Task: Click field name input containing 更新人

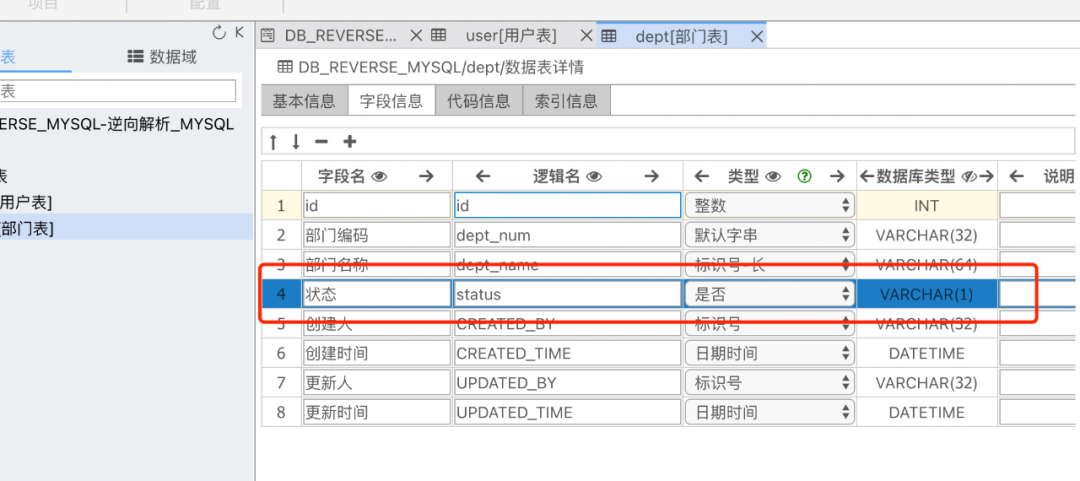Action: [377, 383]
